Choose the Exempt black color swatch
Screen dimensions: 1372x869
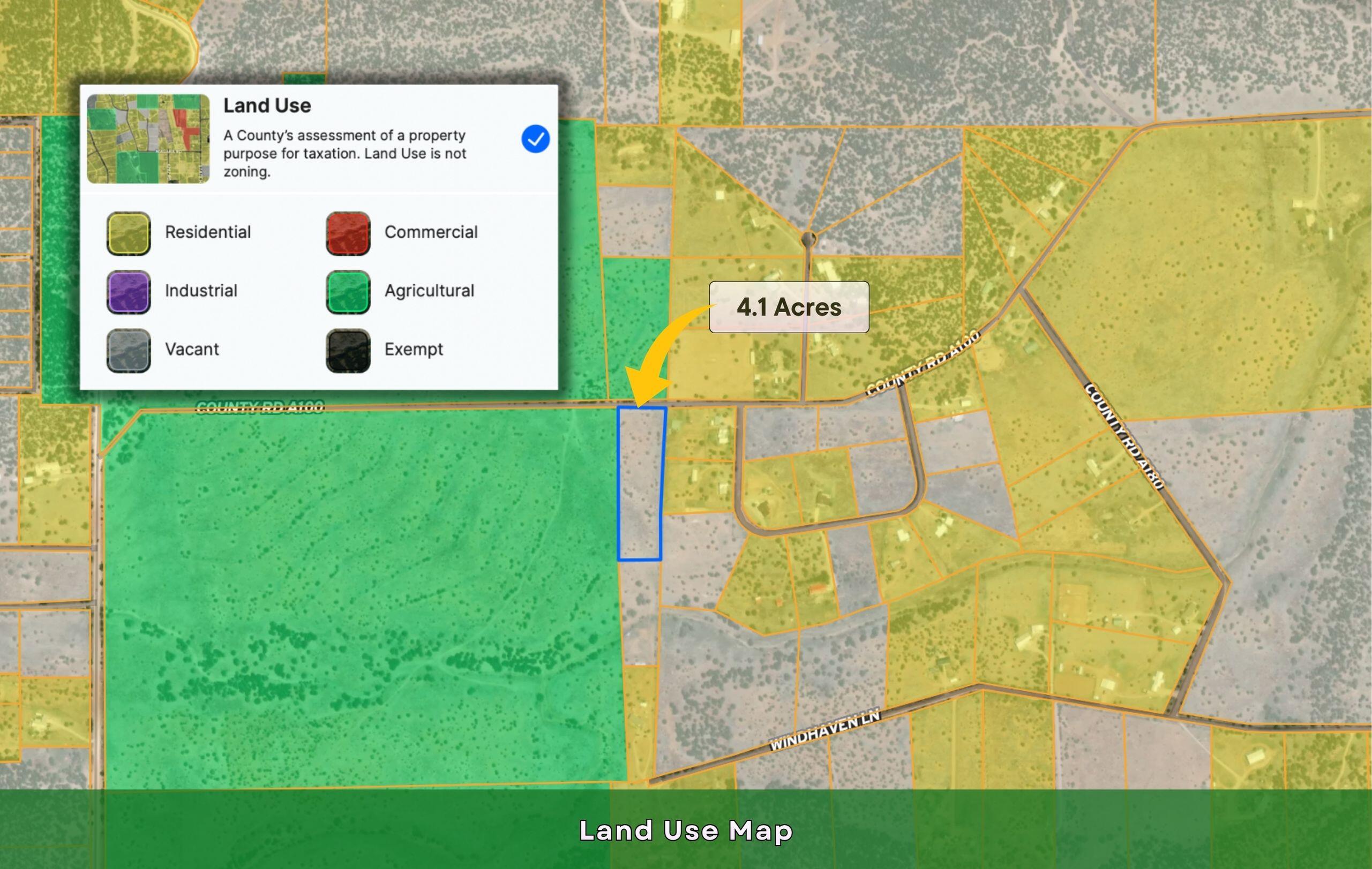point(348,350)
